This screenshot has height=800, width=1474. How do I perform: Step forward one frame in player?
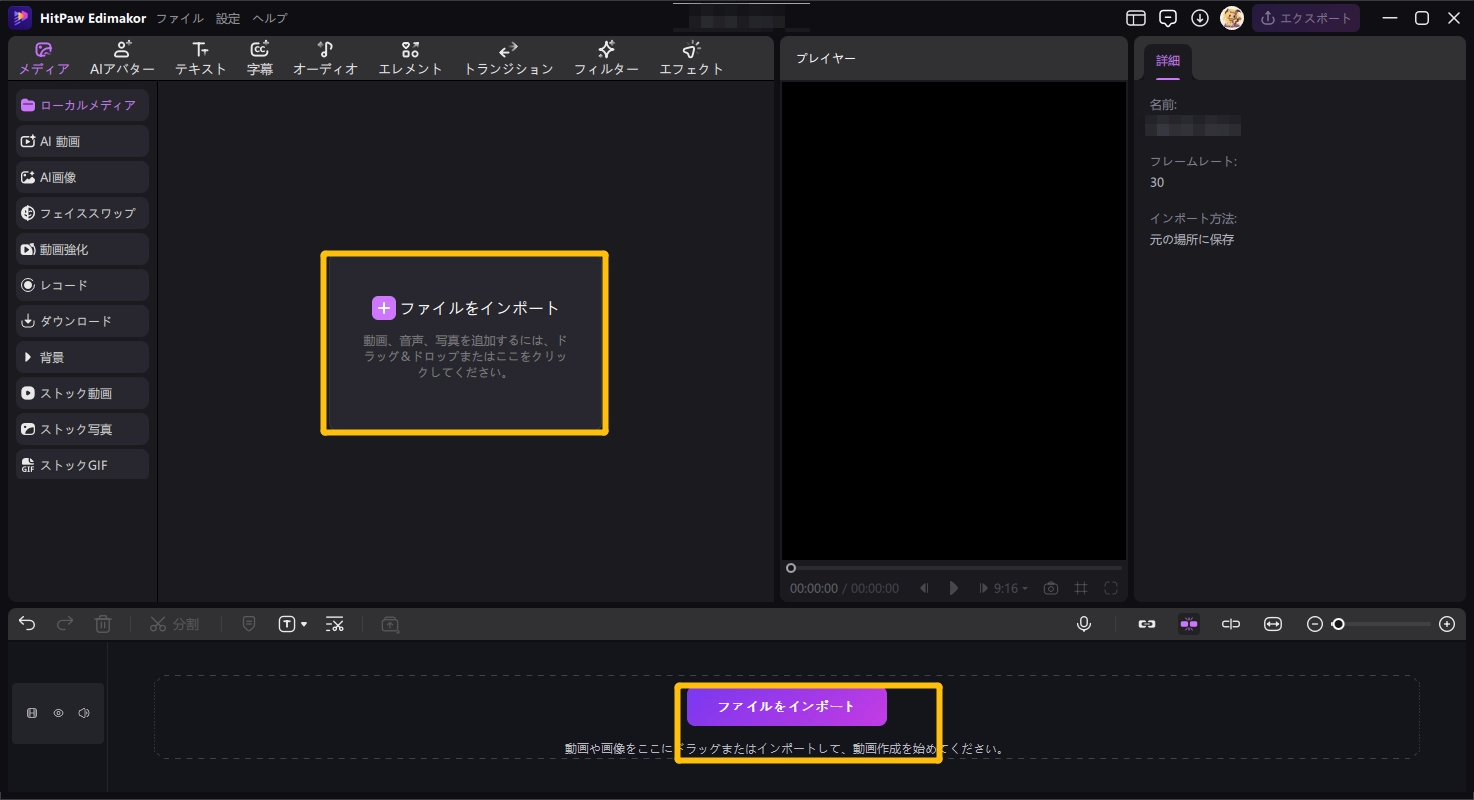tap(983, 588)
